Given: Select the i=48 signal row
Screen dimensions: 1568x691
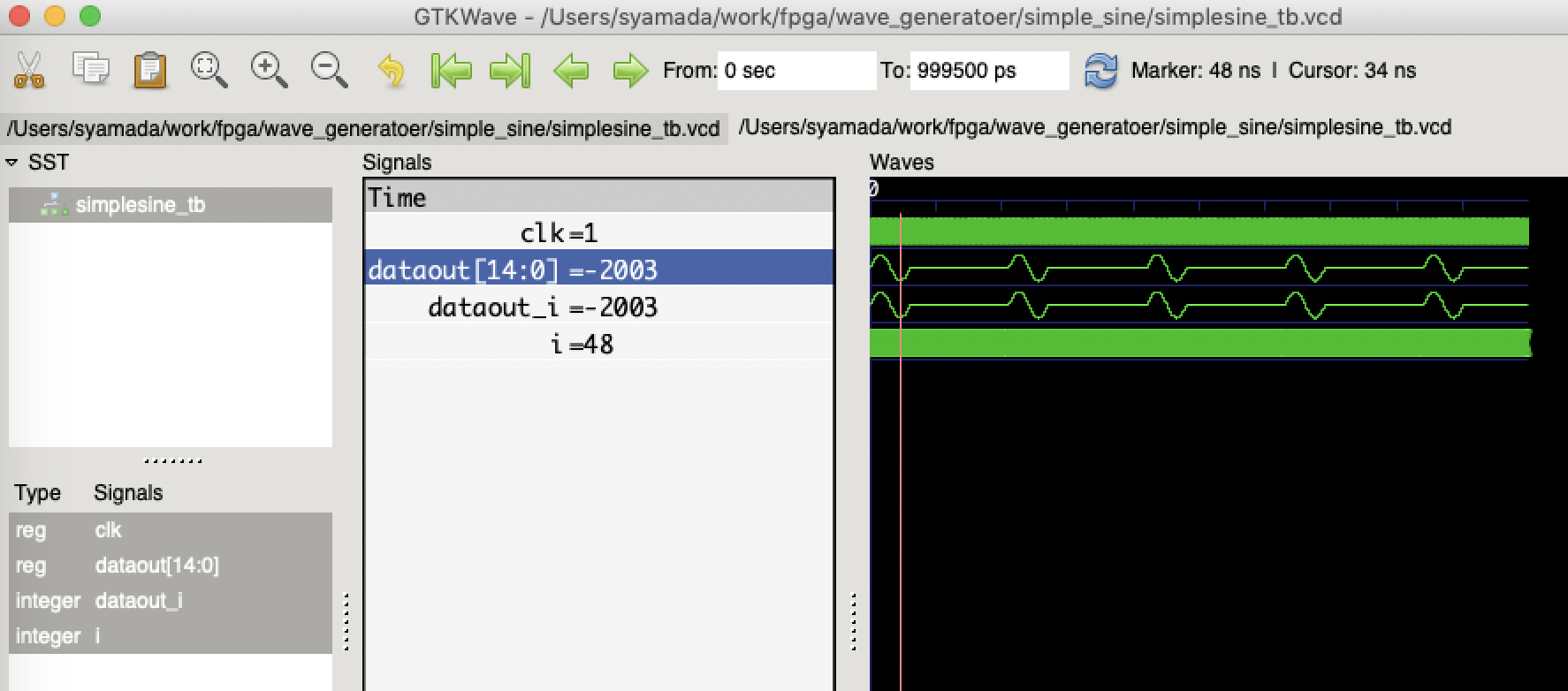Looking at the screenshot, I should pyautogui.click(x=598, y=344).
